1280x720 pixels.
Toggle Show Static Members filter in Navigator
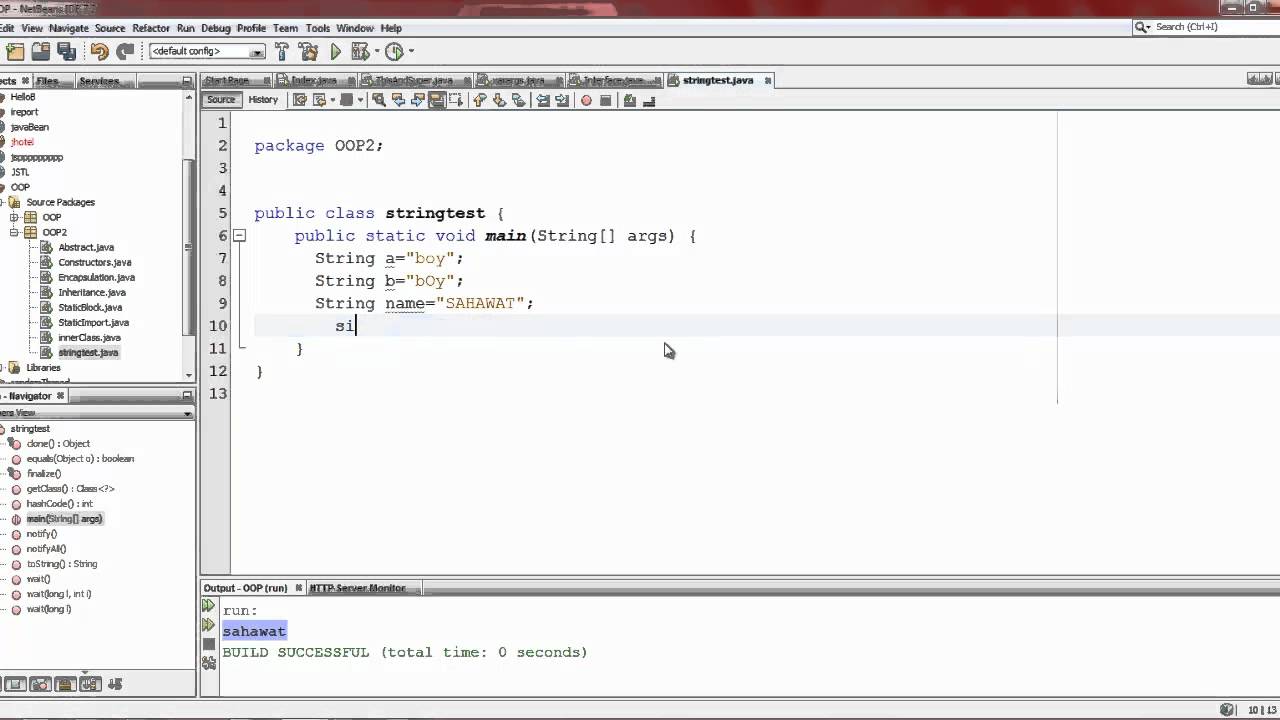[40, 685]
